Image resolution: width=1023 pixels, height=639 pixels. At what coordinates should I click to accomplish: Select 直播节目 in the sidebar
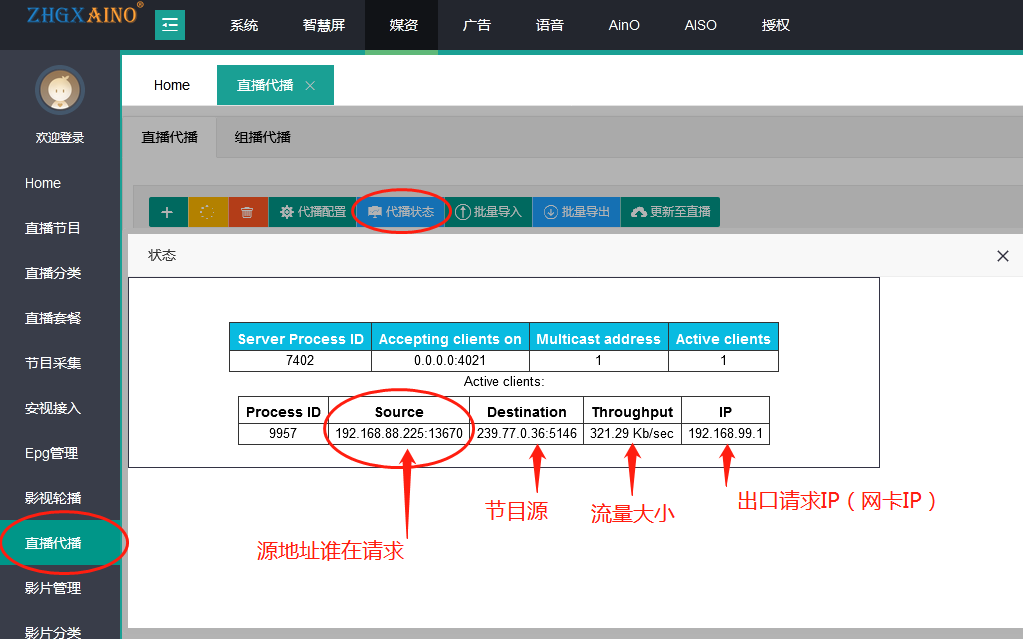tap(53, 228)
